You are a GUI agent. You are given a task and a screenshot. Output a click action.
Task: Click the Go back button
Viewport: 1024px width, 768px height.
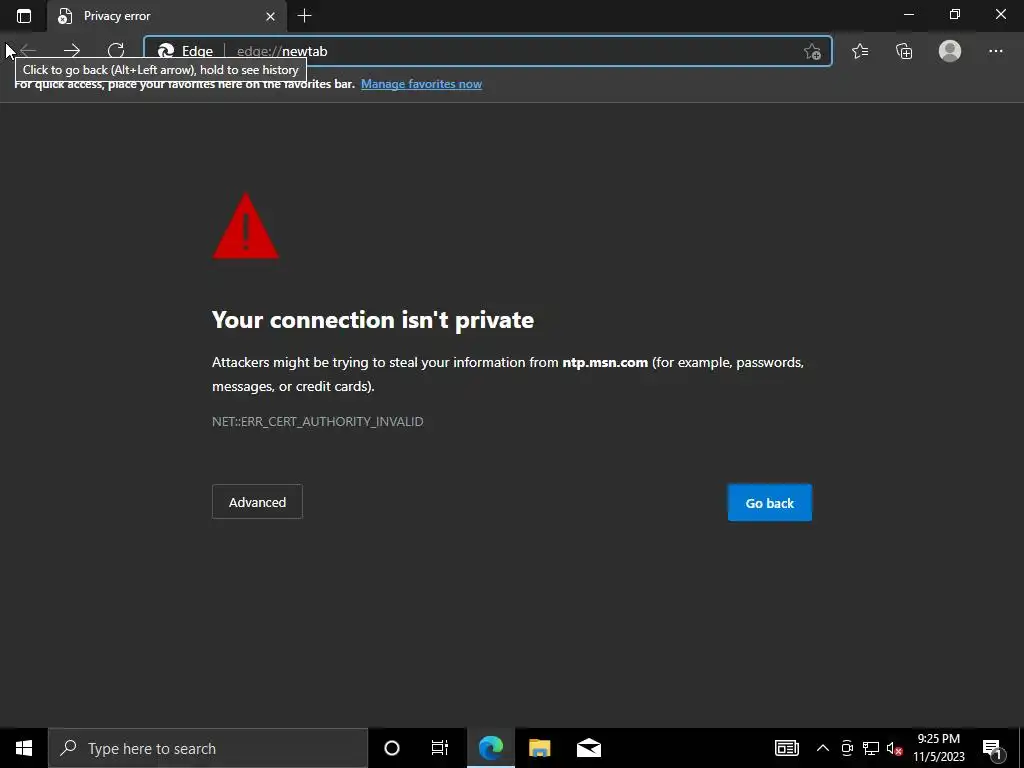tap(770, 503)
